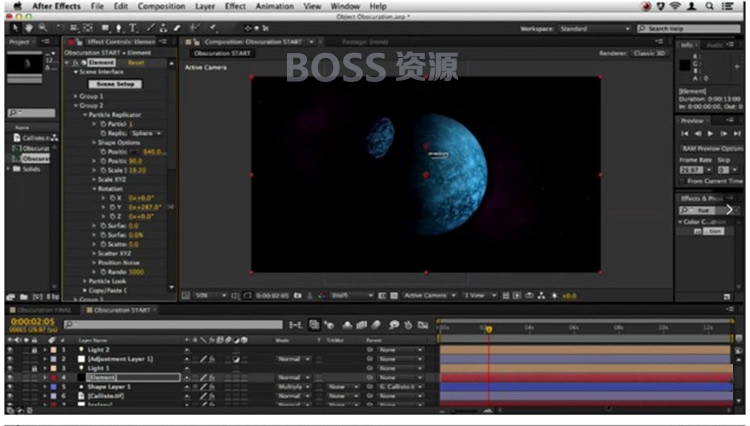
Task: Select the Roto Brush tool
Action: click(x=195, y=28)
